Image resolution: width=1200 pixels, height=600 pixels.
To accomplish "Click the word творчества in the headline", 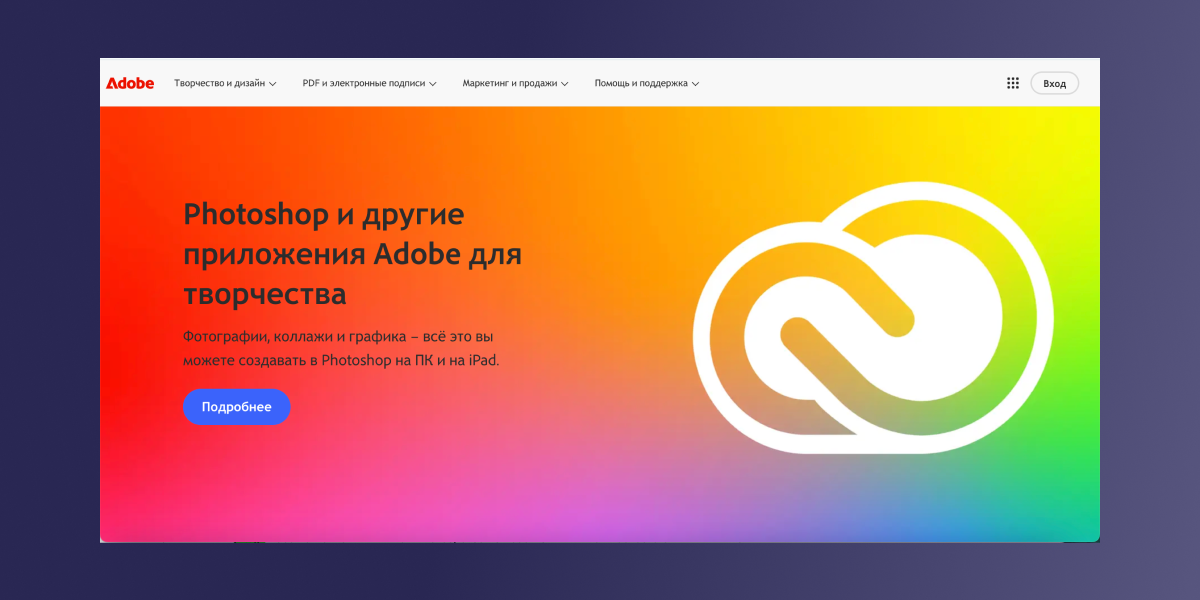I will [265, 294].
